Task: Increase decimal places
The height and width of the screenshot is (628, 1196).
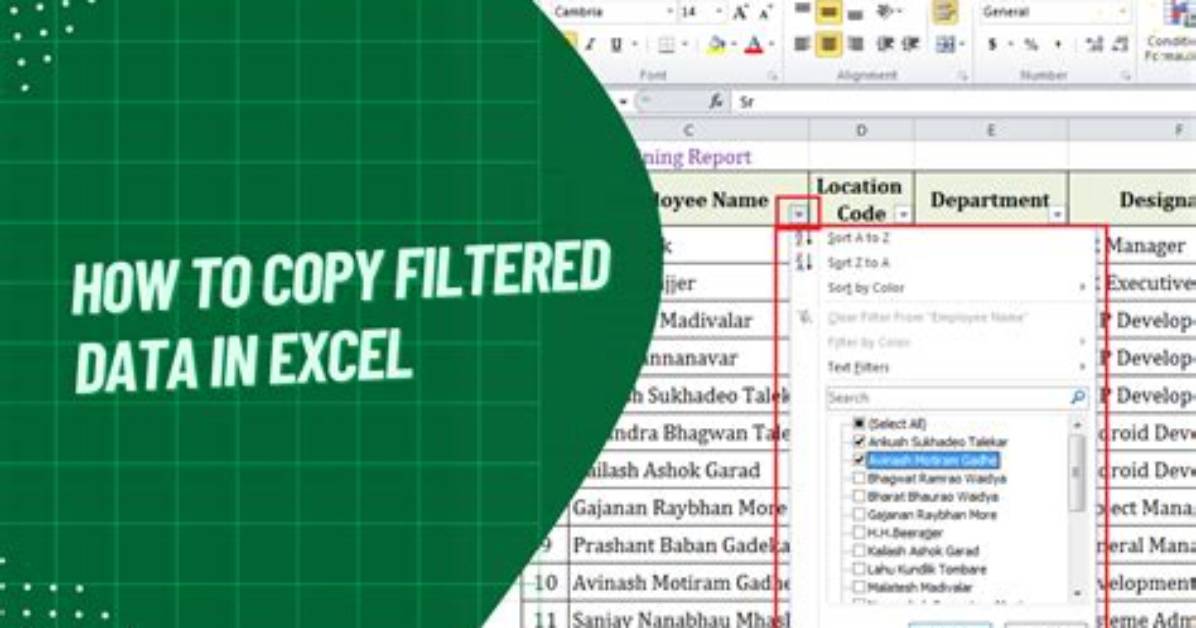Action: tap(1095, 45)
